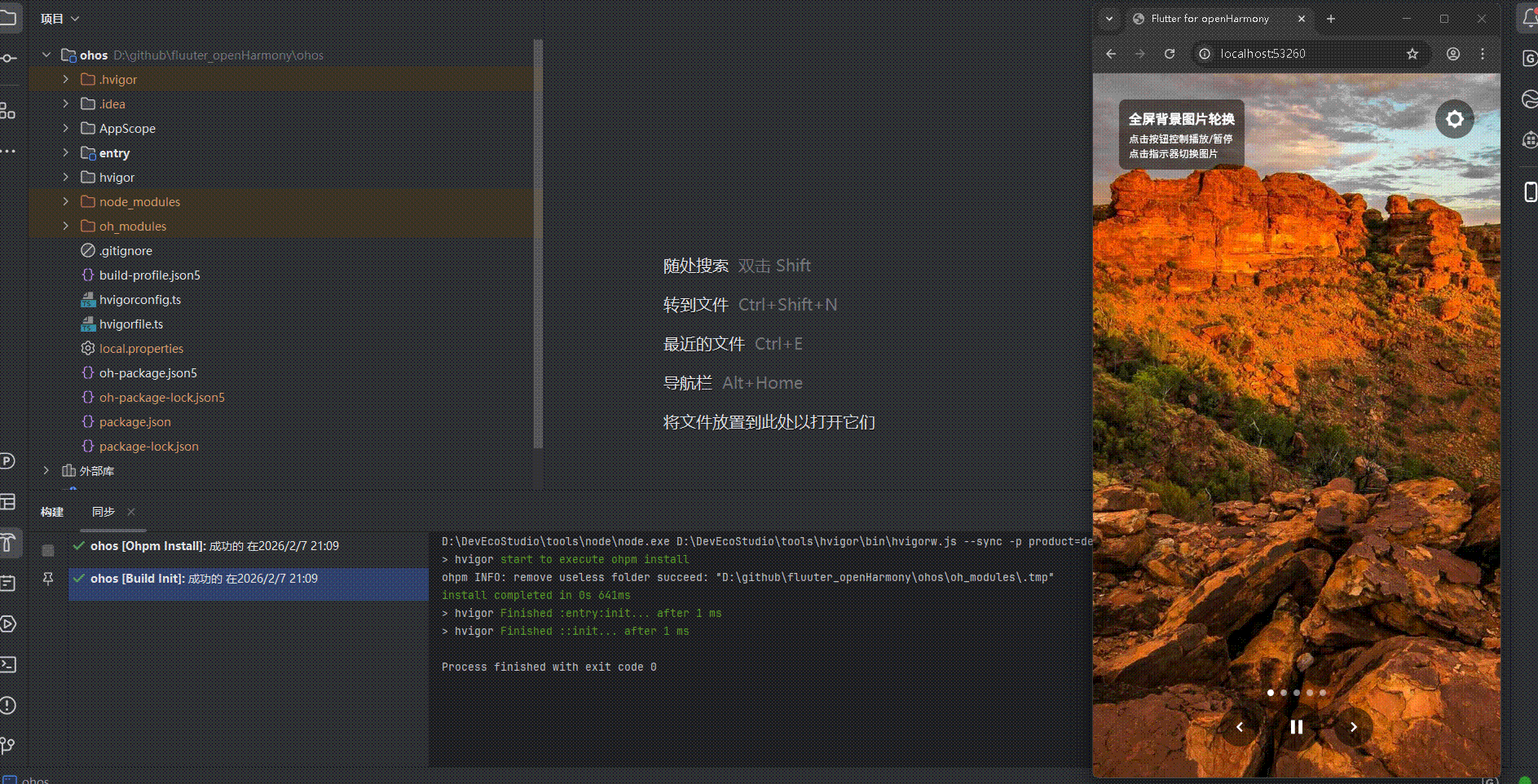The image size is (1538, 784).
Task: Click the browser back arrow
Action: pyautogui.click(x=1111, y=54)
